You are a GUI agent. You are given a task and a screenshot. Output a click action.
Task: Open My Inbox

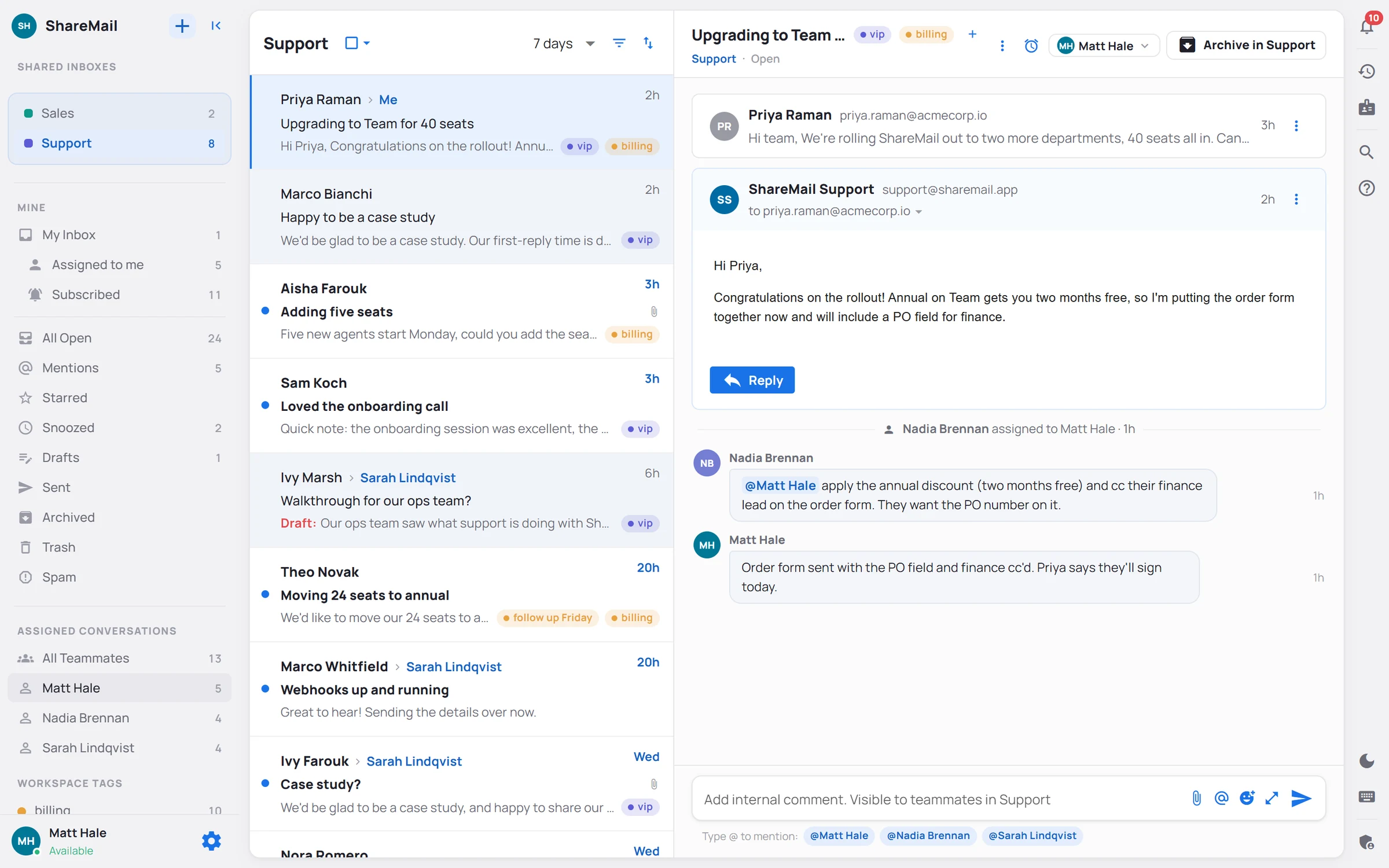[120, 235]
